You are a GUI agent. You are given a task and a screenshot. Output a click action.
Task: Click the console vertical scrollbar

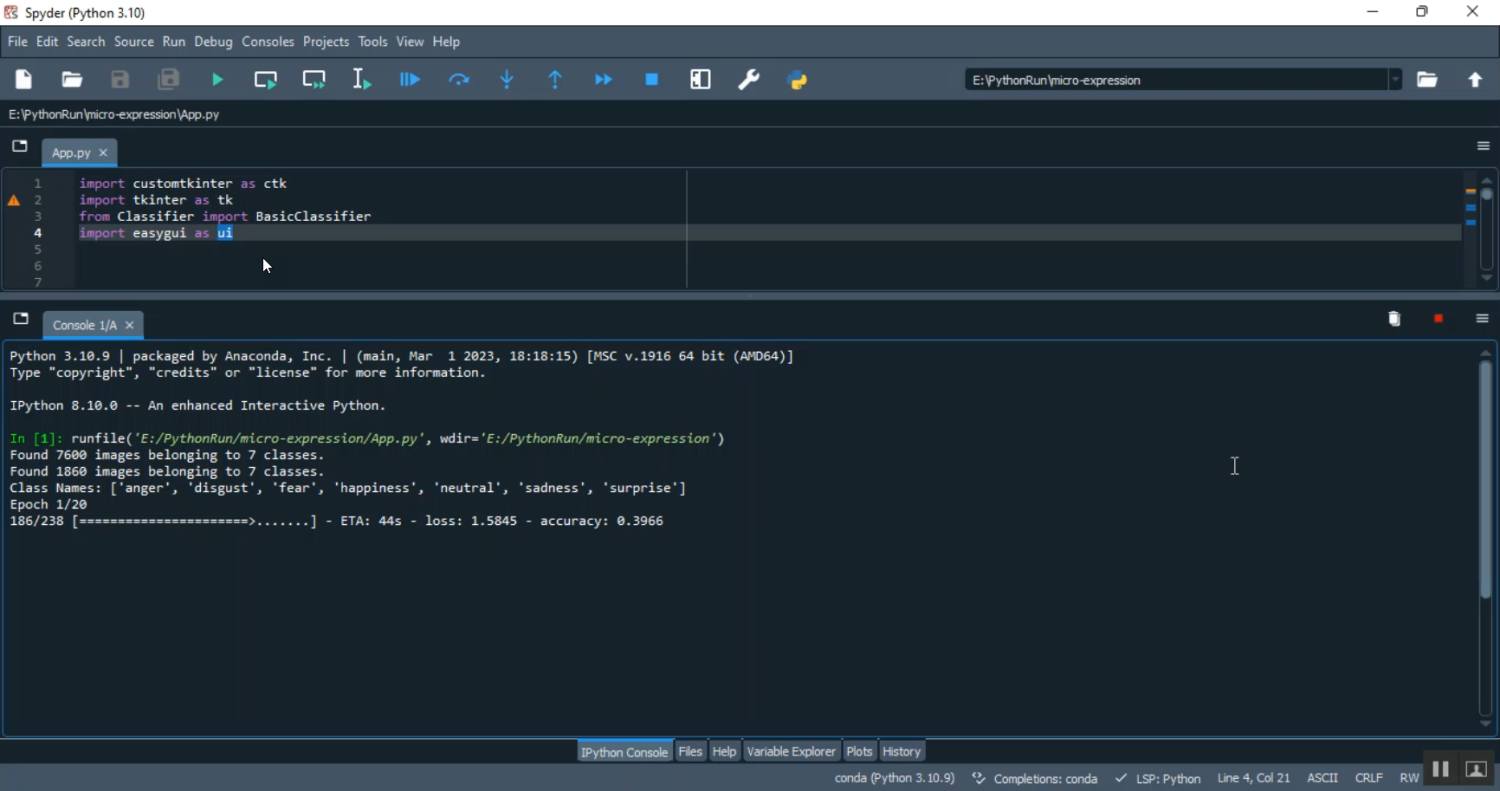click(1485, 480)
